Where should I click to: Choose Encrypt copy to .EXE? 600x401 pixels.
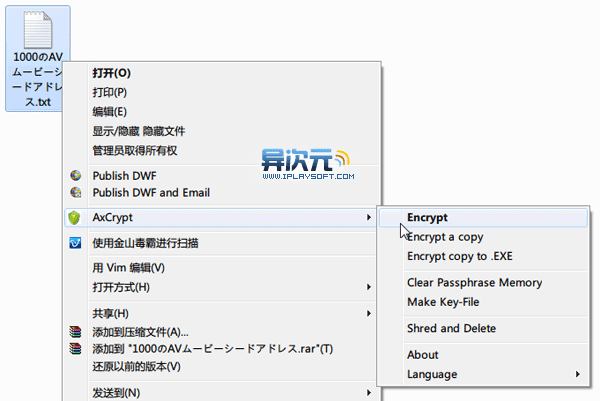(x=459, y=256)
